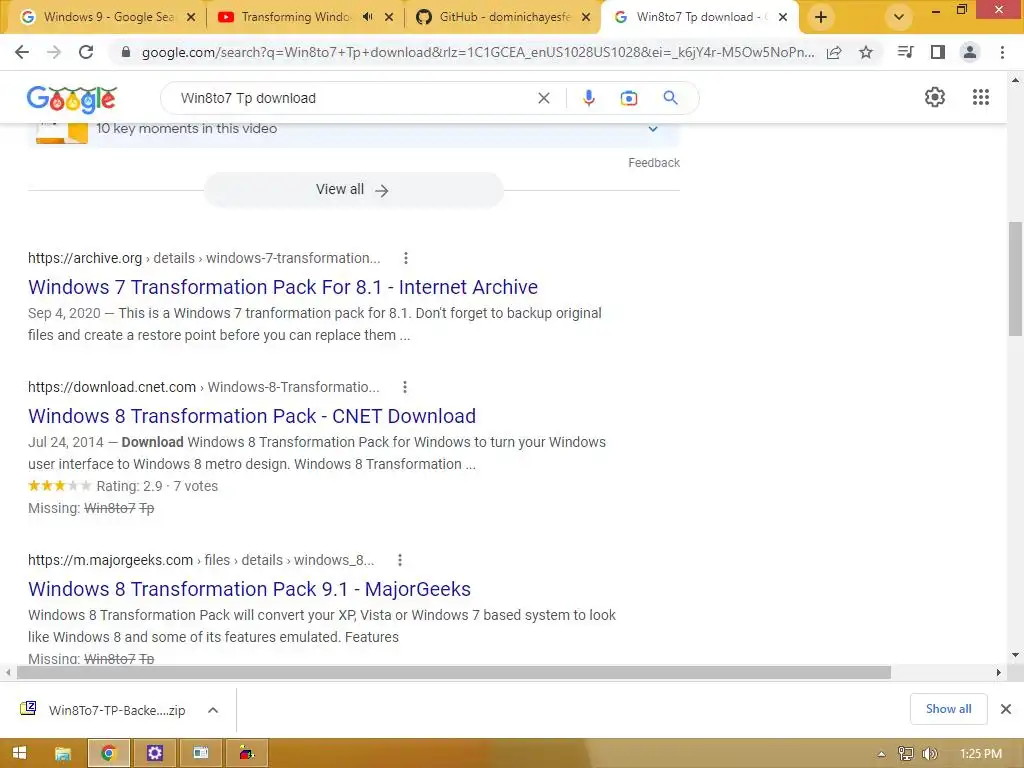Switch to GitHub dominichayesfe tab
The height and width of the screenshot is (768, 1024).
coord(504,17)
